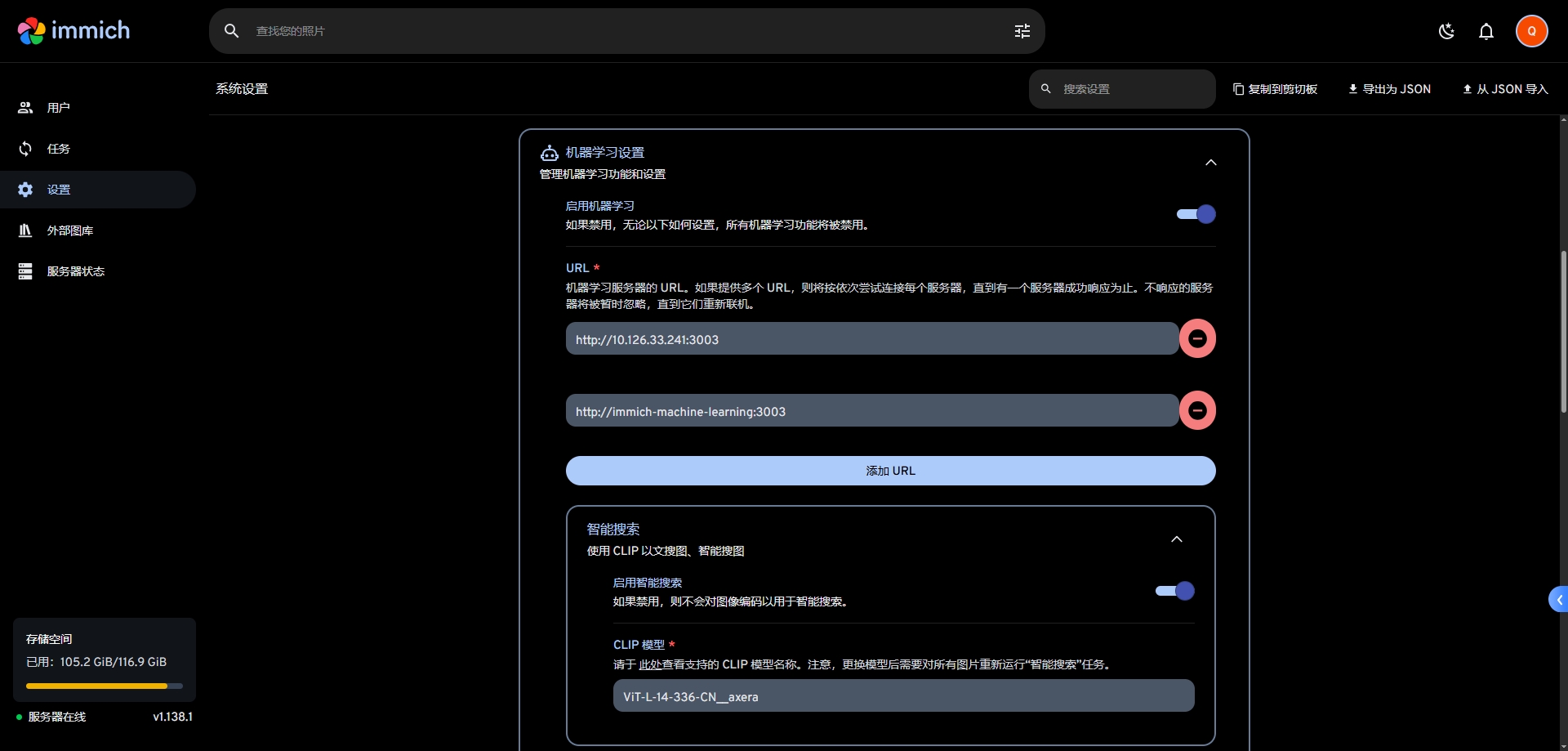This screenshot has width=1568, height=751.
Task: Remove the 10.126.33.241 URL entry
Action: tap(1197, 338)
